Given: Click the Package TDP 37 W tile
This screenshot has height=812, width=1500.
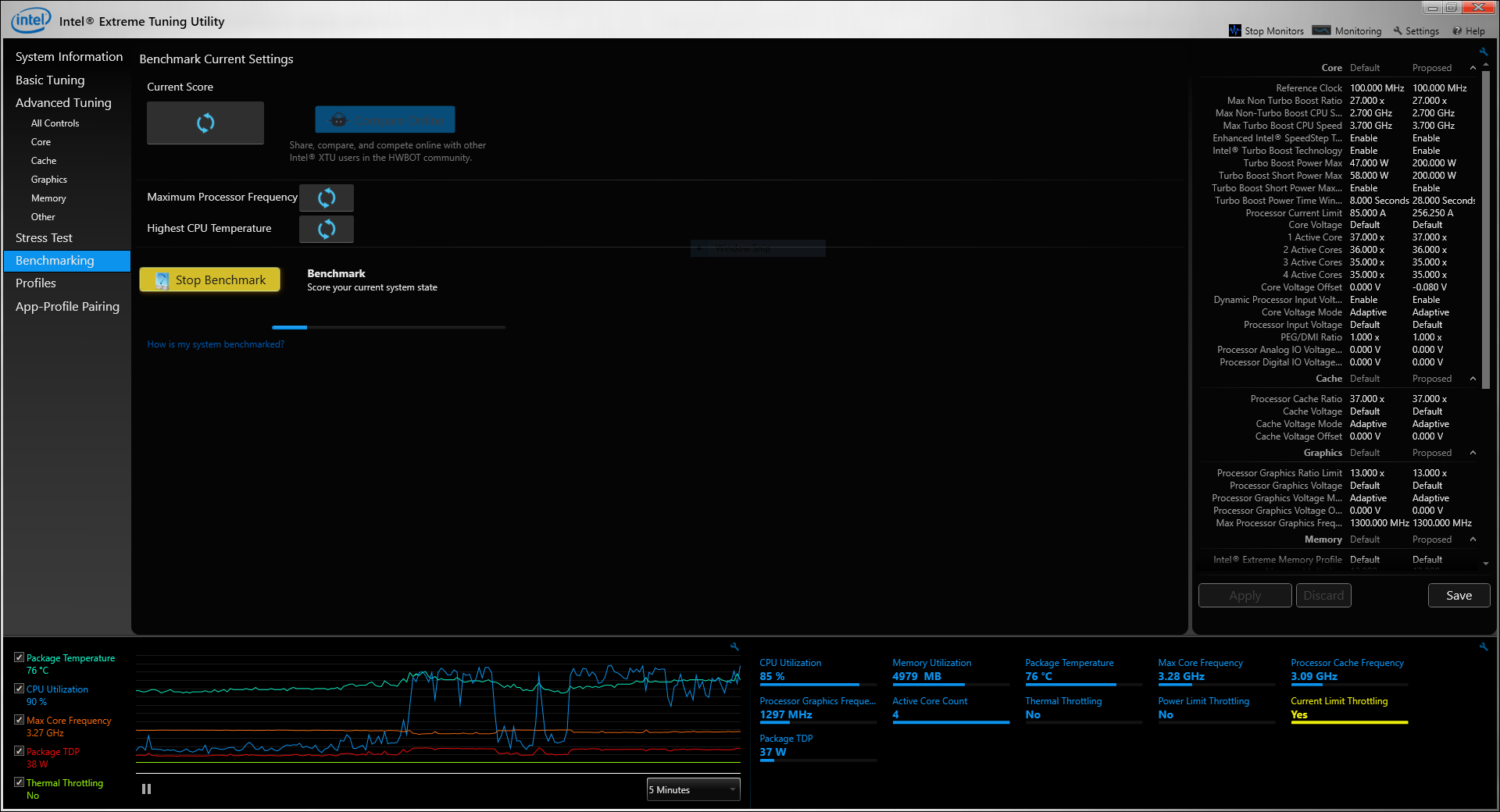Looking at the screenshot, I should point(818,746).
